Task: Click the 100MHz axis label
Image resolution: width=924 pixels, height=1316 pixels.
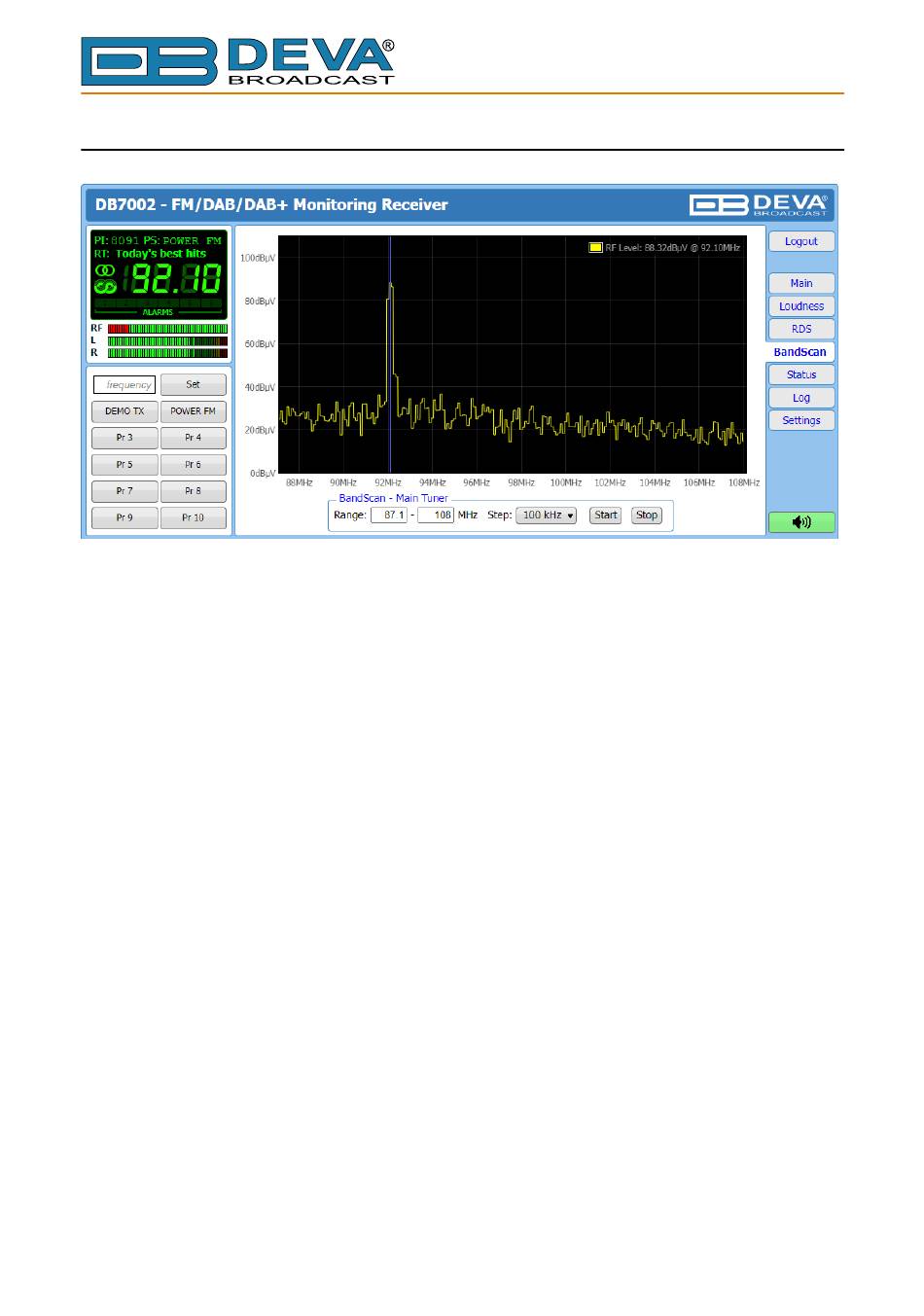Action: [x=565, y=482]
